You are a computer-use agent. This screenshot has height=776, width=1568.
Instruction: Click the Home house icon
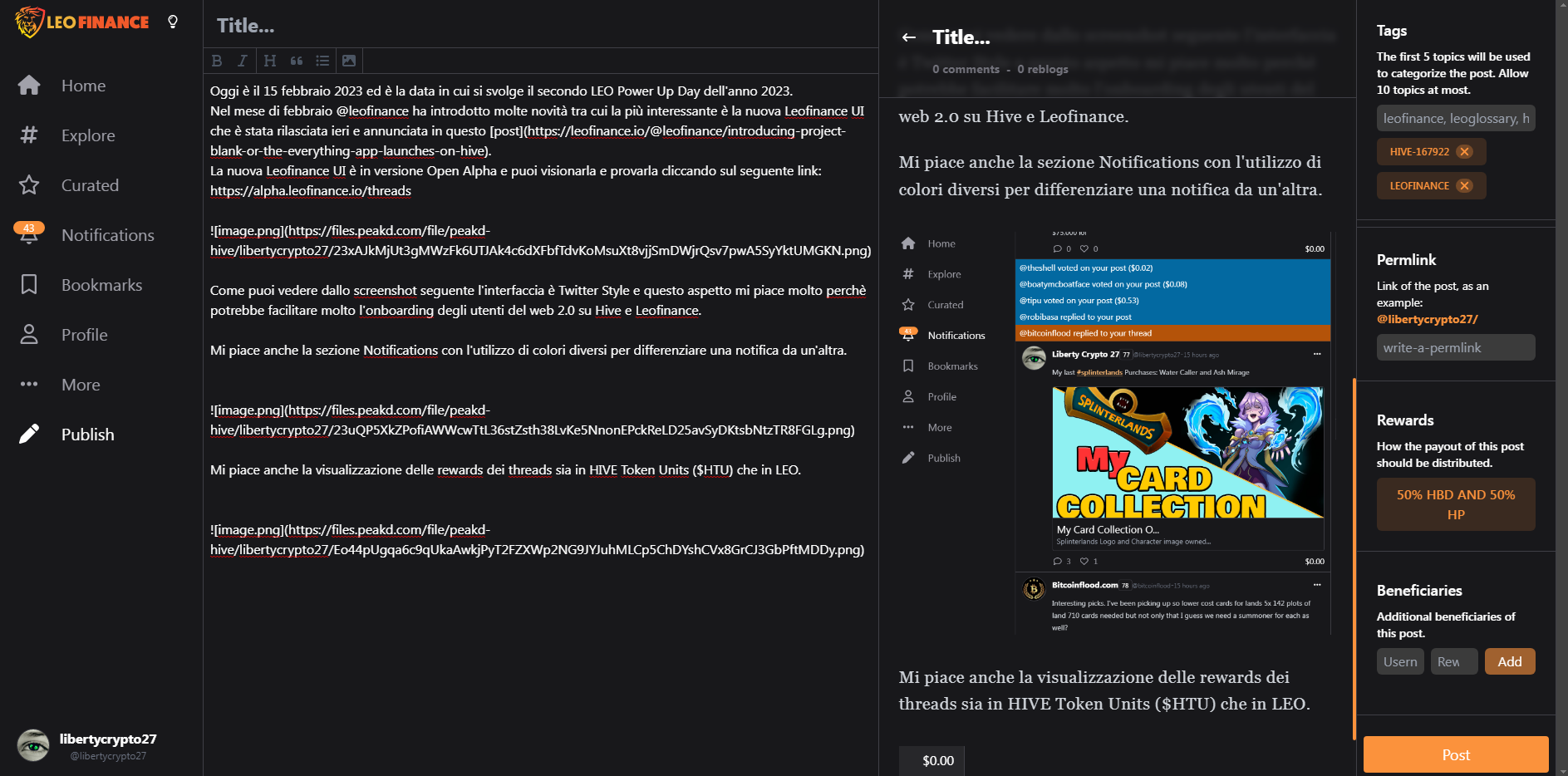[29, 85]
